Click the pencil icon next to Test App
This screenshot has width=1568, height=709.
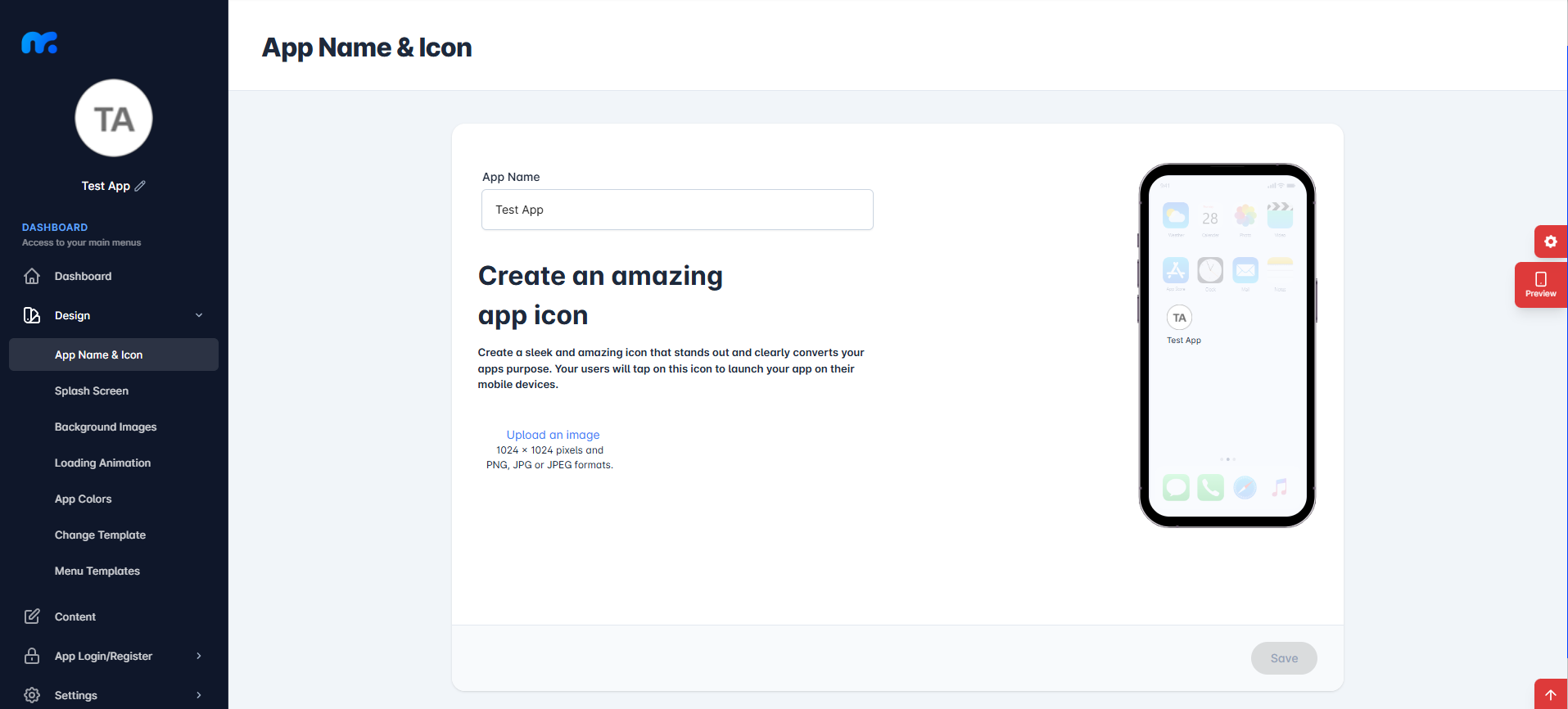tap(140, 186)
